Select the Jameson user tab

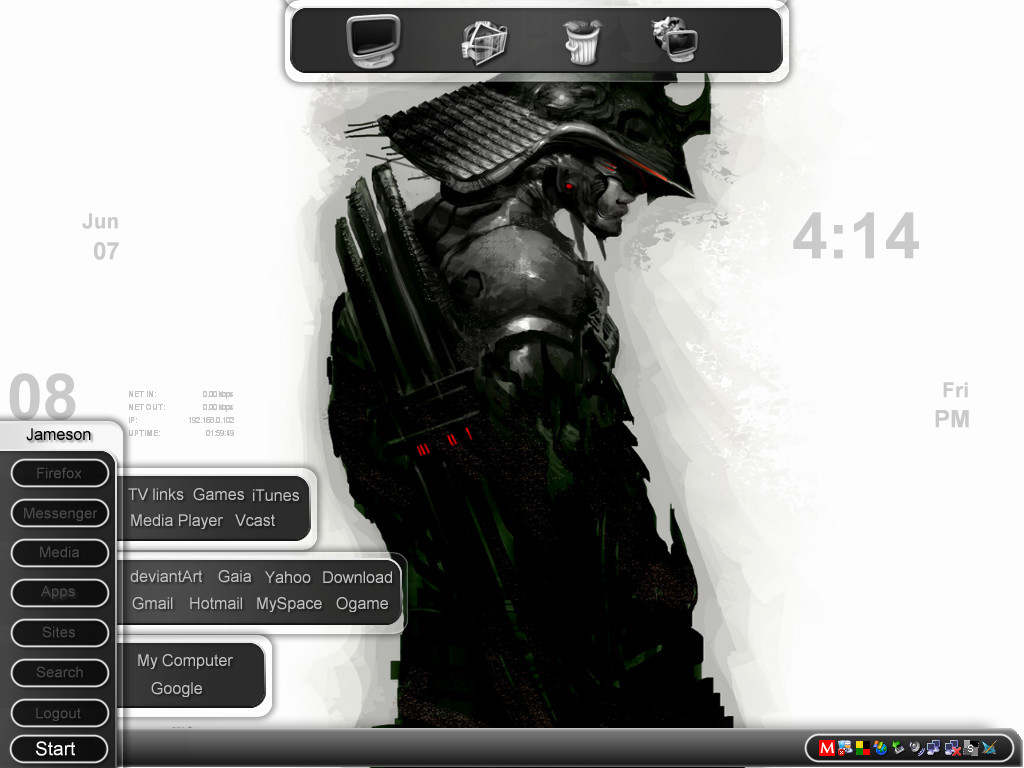[59, 435]
